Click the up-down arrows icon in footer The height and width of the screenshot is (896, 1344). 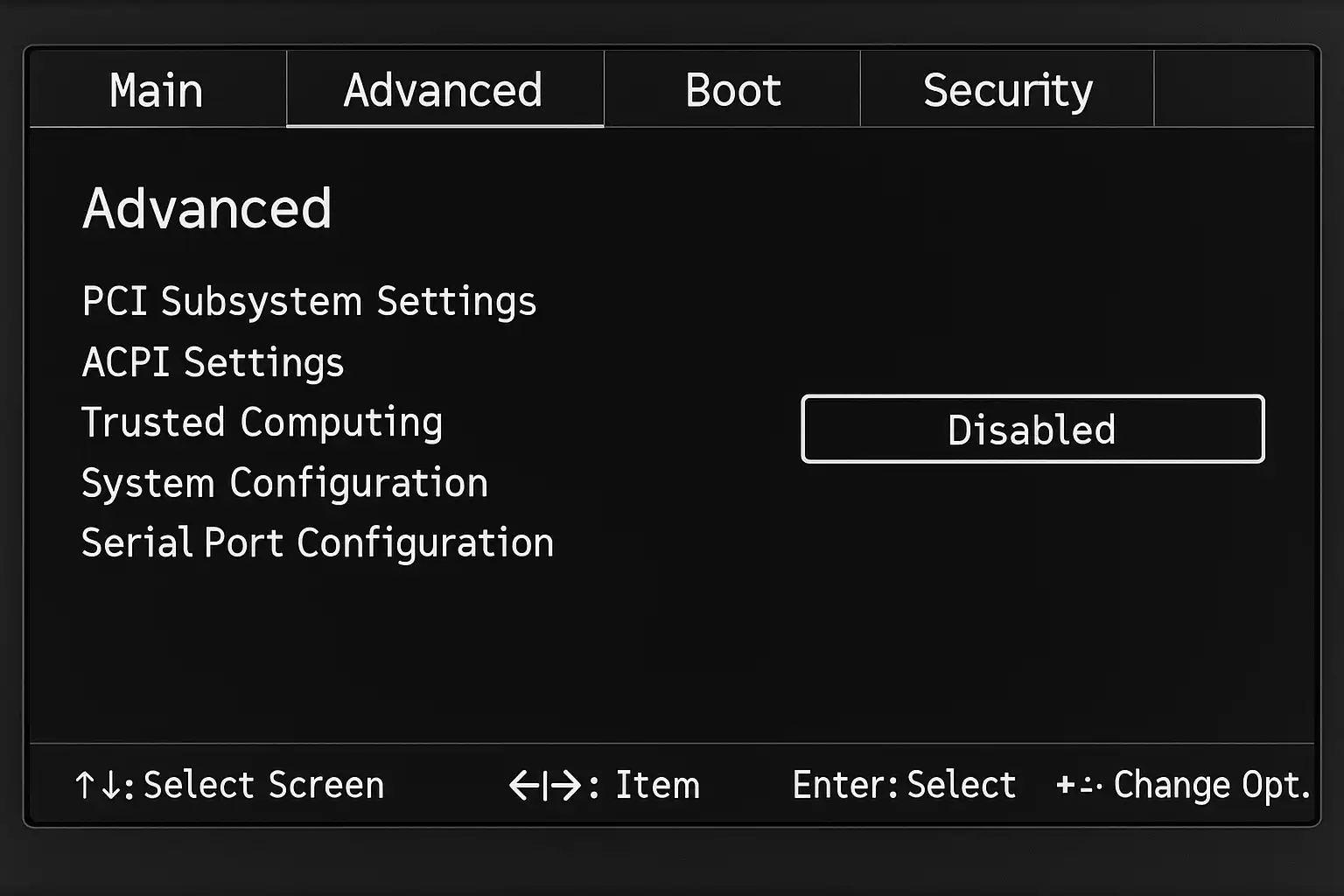click(98, 786)
